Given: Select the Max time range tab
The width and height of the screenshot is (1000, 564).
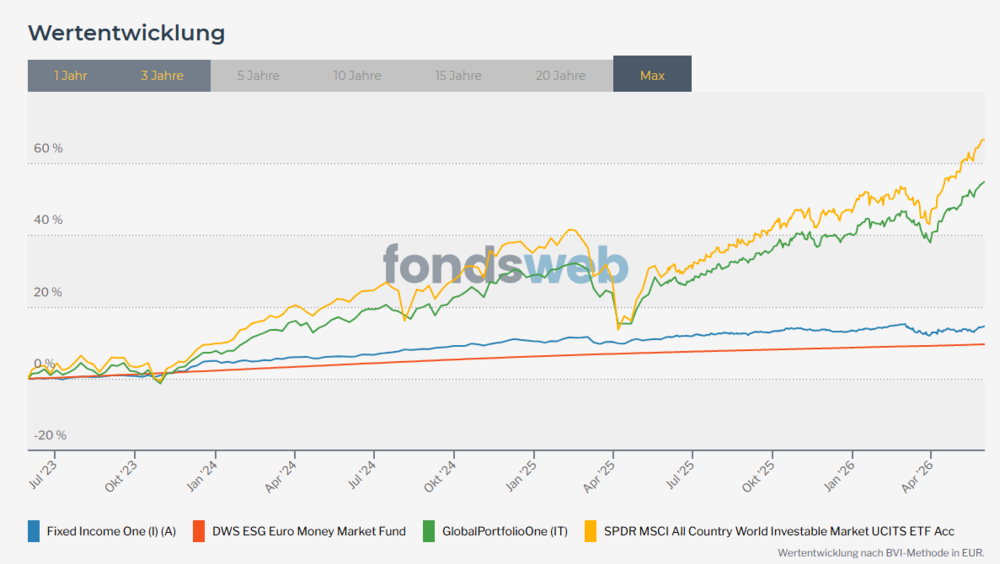Looking at the screenshot, I should pos(652,74).
